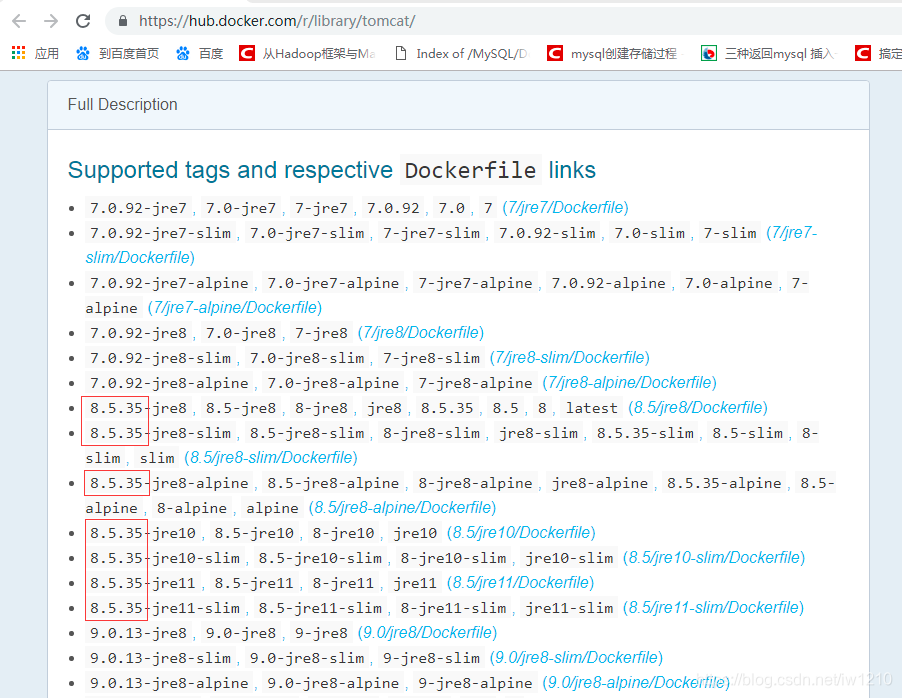Viewport: 902px width, 698px height.
Task: Open the 从Hadoop框架与Ma bookmark
Action: (319, 54)
